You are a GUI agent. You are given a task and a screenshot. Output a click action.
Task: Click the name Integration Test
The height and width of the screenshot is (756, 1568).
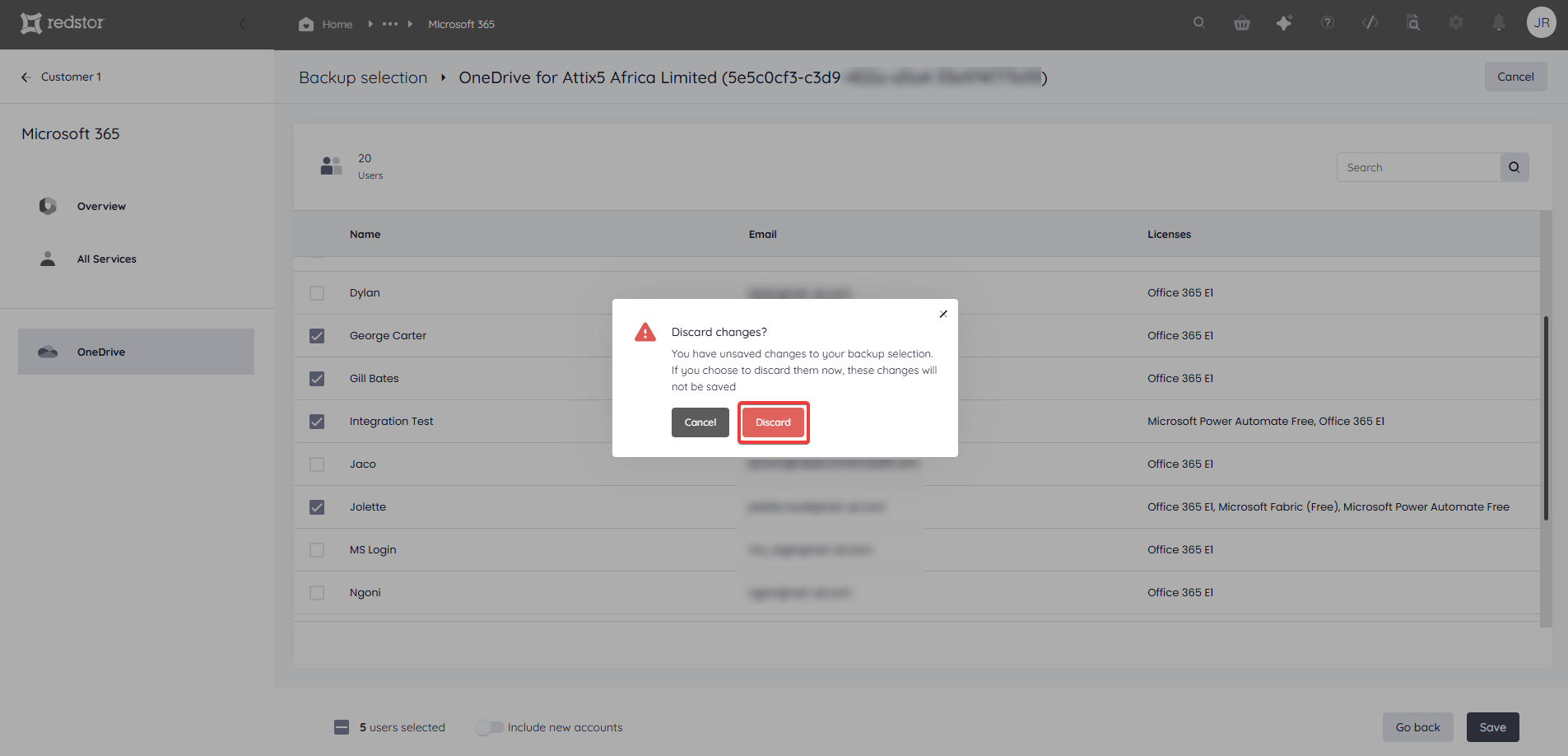click(391, 422)
